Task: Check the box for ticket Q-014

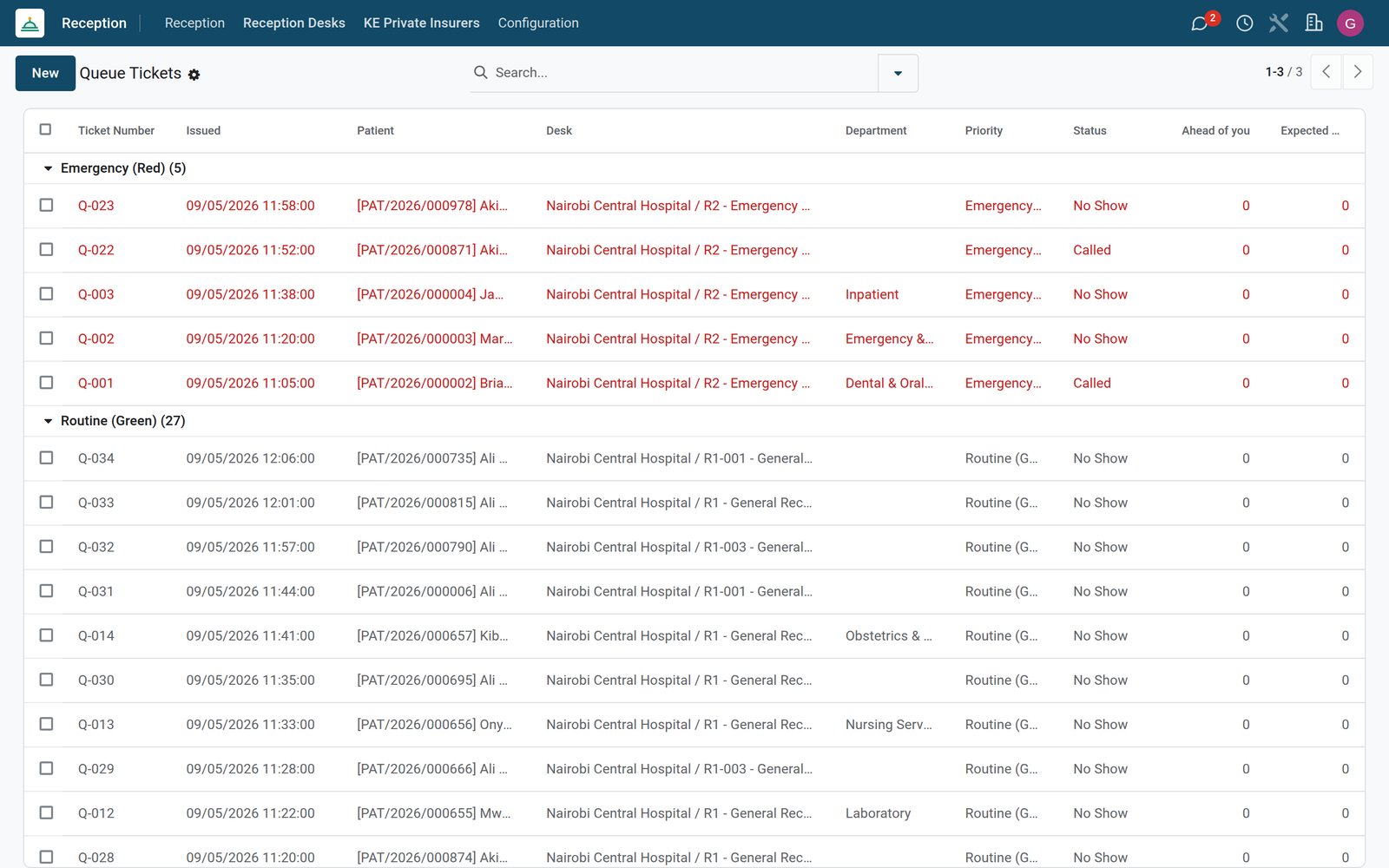Action: (x=46, y=635)
